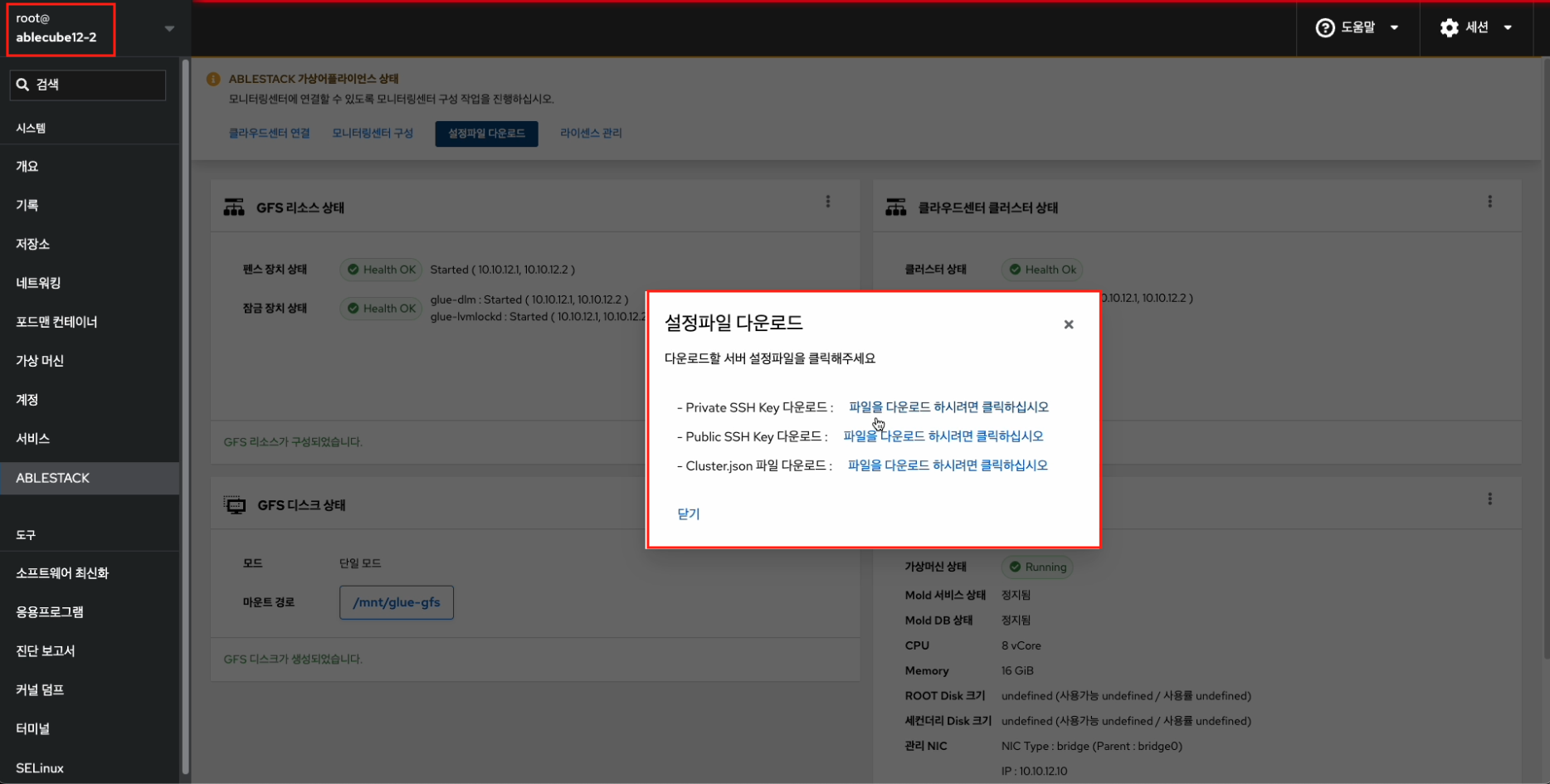Click the ABLESTACK warning info icon
1550x784 pixels.
pyautogui.click(x=213, y=79)
